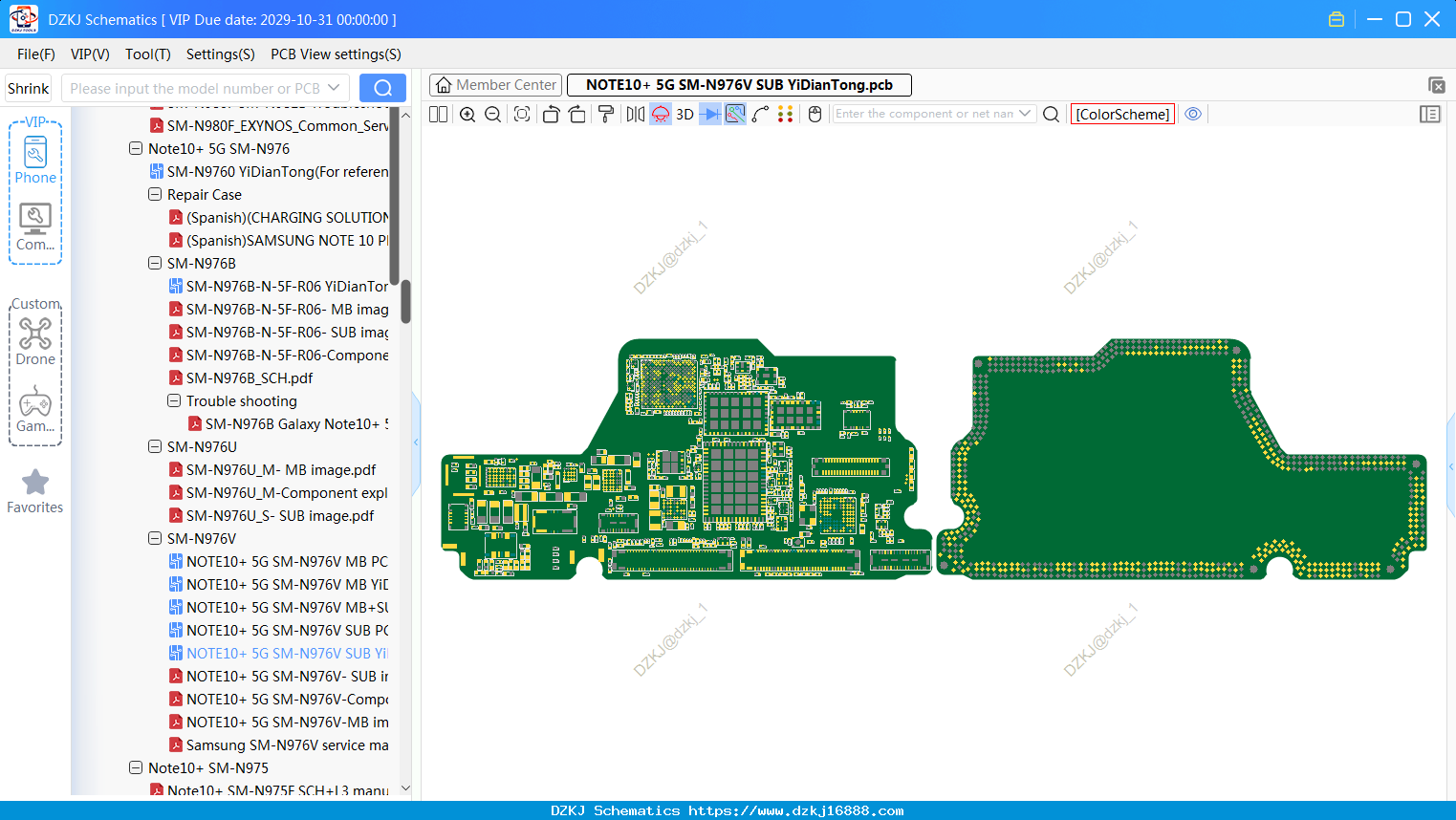
Task: Click the fit-to-screen icon
Action: 522,114
